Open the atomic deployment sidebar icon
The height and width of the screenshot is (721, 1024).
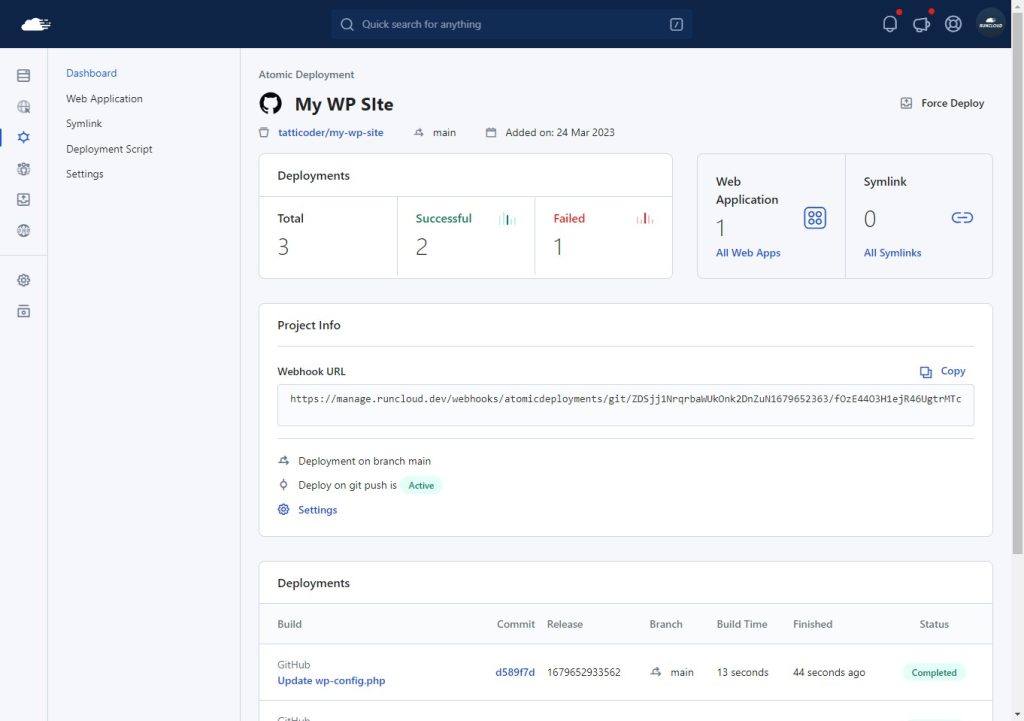[x=24, y=137]
